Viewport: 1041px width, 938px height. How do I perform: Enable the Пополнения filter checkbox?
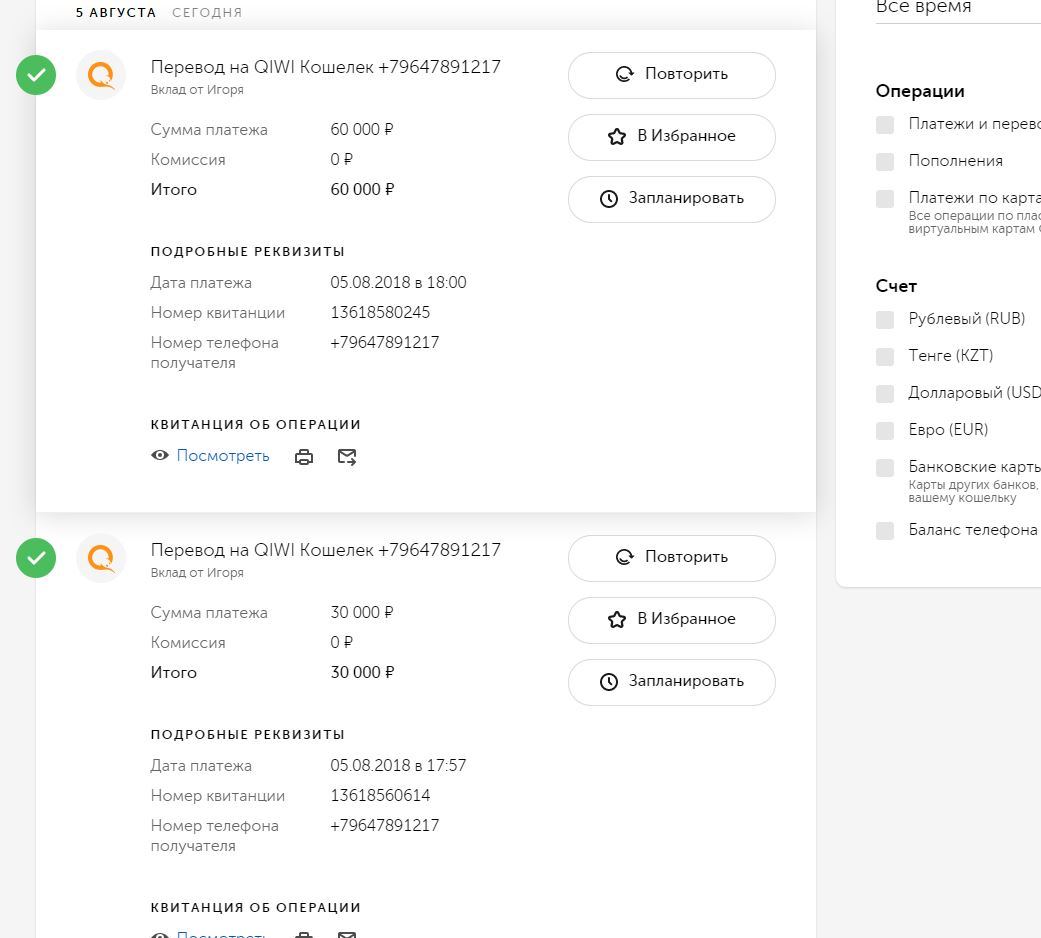pyautogui.click(x=885, y=162)
